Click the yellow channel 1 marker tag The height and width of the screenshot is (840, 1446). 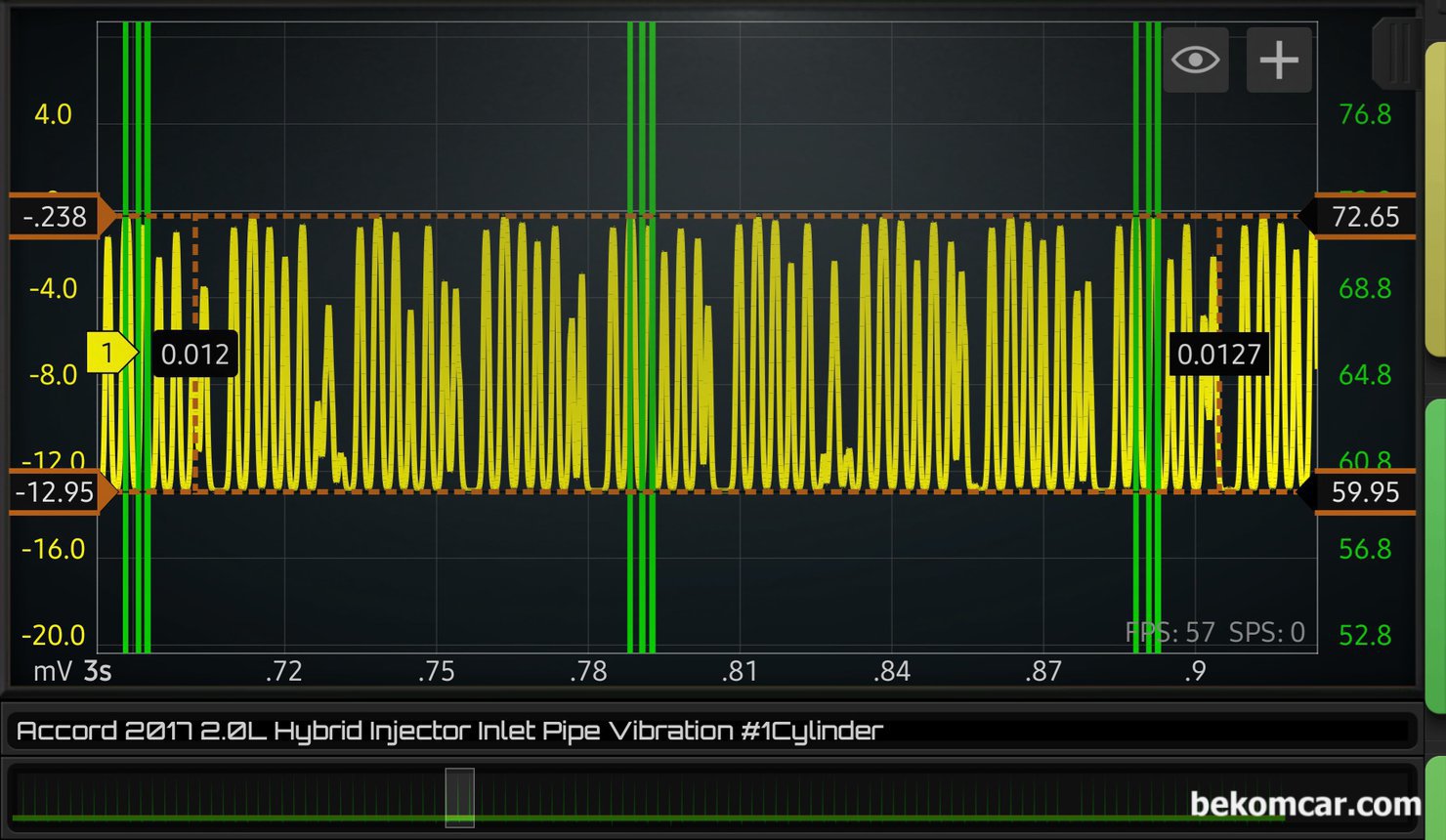109,353
